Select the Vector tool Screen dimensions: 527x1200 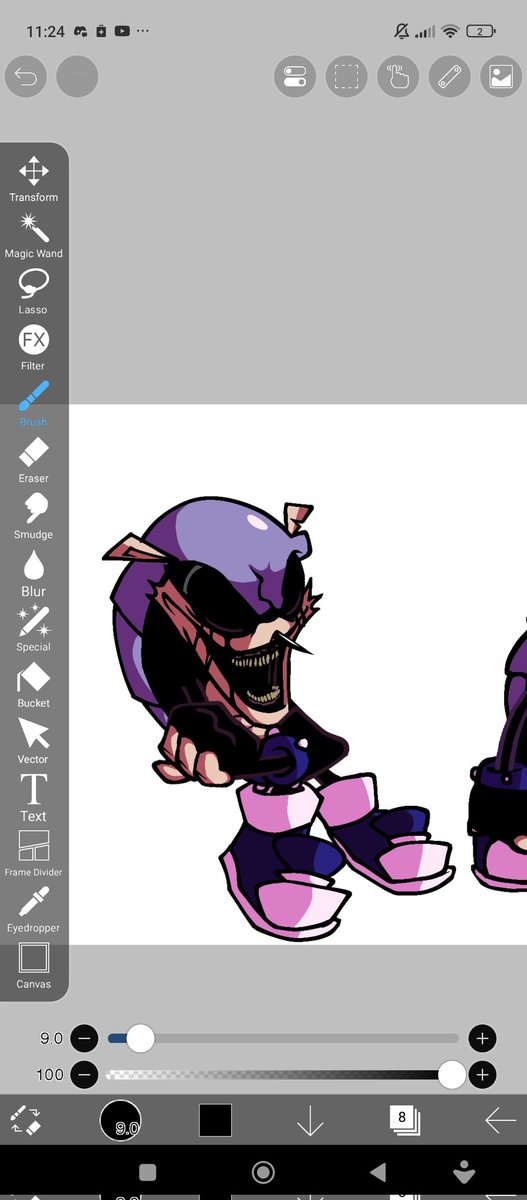(x=34, y=741)
